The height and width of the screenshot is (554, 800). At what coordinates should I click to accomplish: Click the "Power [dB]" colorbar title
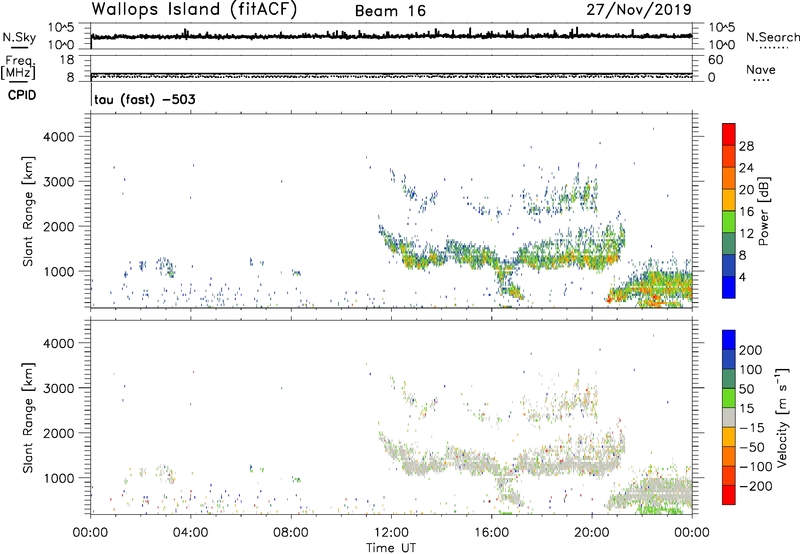[763, 211]
